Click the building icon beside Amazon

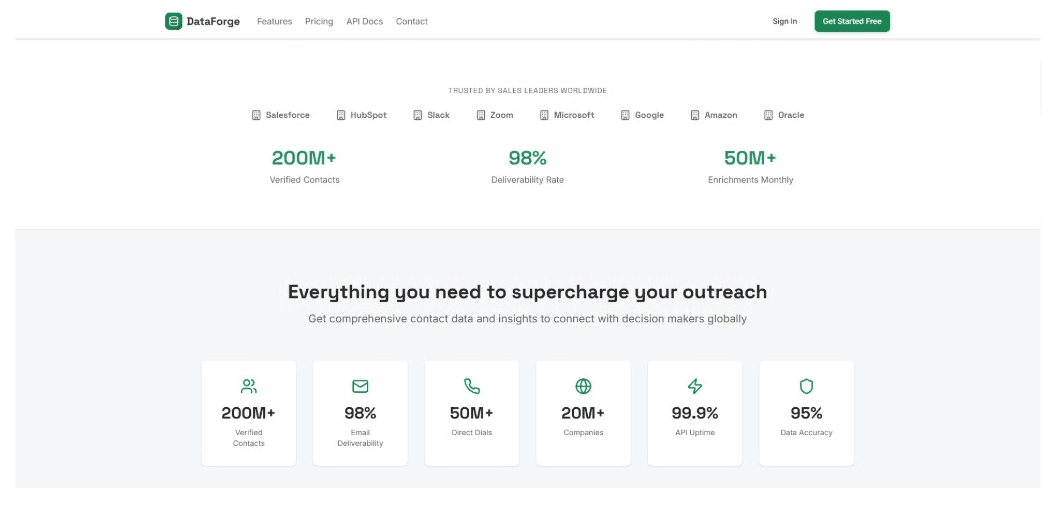[695, 115]
